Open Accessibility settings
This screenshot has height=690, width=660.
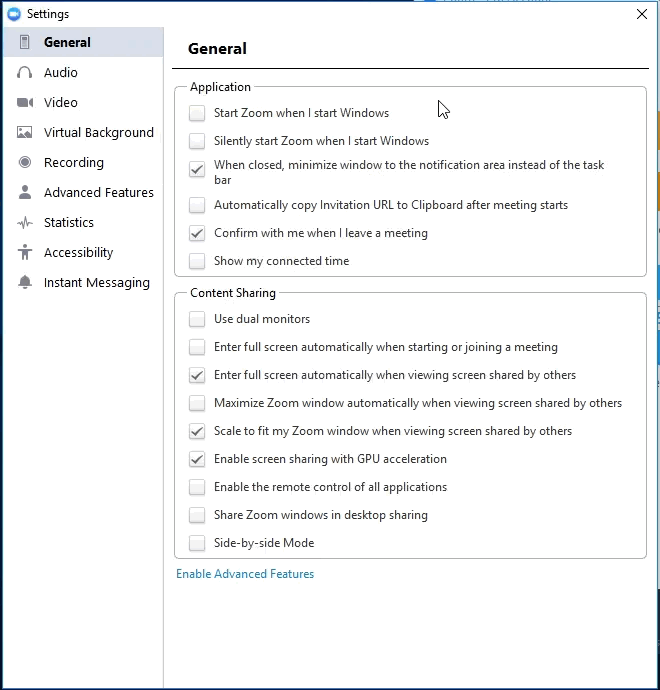click(84, 252)
